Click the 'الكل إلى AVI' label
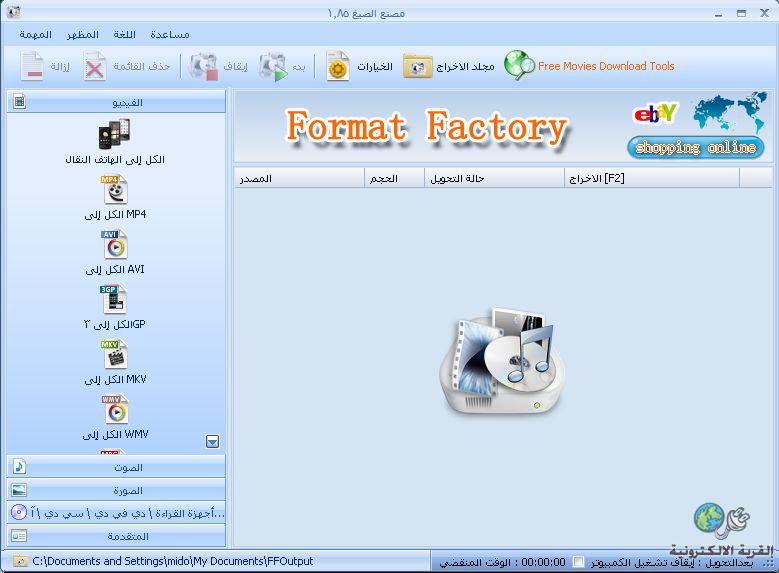The image size is (779, 573). coord(115,269)
